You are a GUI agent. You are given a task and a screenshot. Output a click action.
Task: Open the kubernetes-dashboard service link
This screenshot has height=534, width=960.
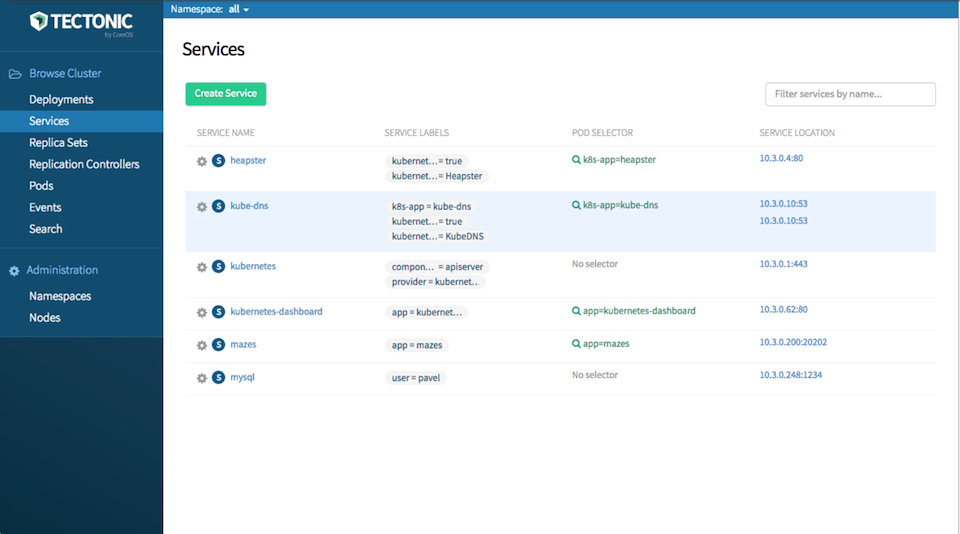pos(276,312)
